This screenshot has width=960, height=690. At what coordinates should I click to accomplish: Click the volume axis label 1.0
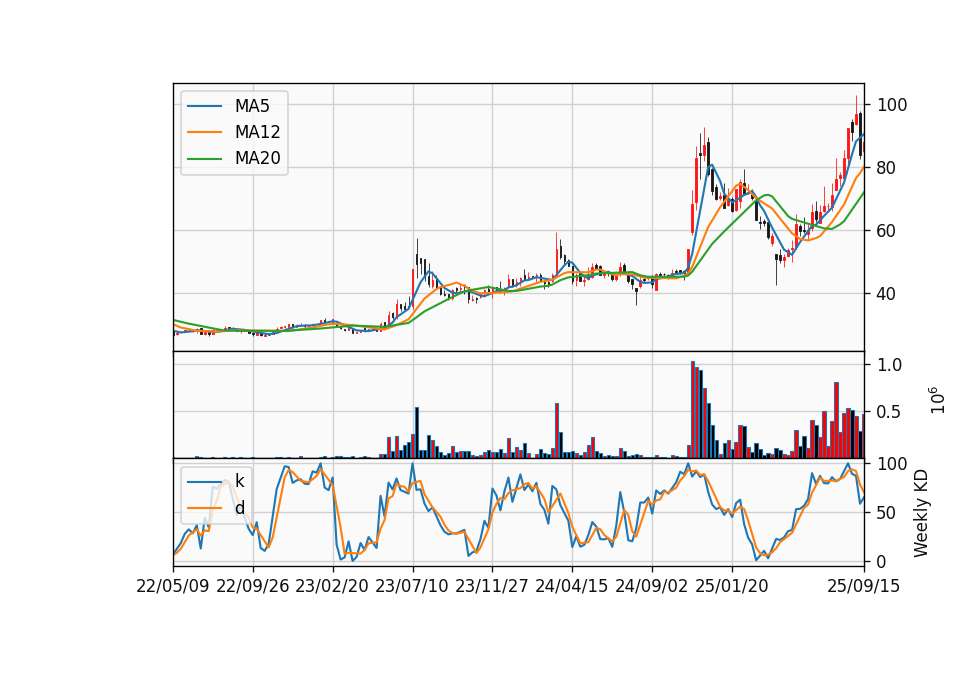(890, 365)
